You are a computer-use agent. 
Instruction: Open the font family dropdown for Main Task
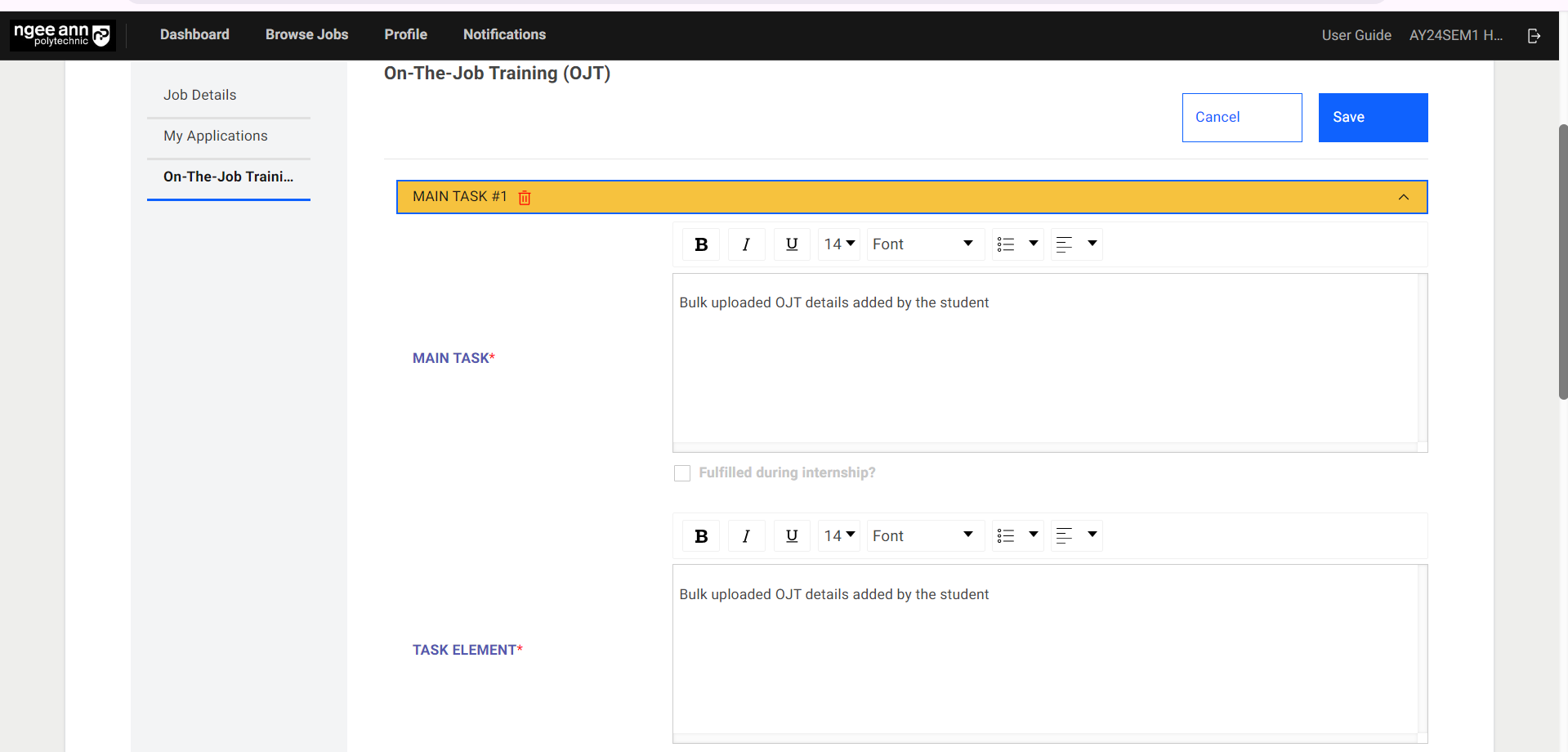[x=924, y=244]
